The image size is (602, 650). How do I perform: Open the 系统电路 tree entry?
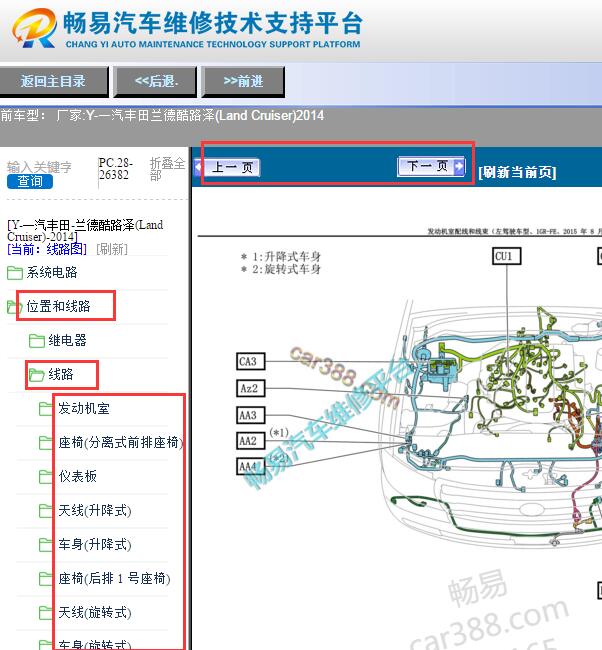(52, 272)
